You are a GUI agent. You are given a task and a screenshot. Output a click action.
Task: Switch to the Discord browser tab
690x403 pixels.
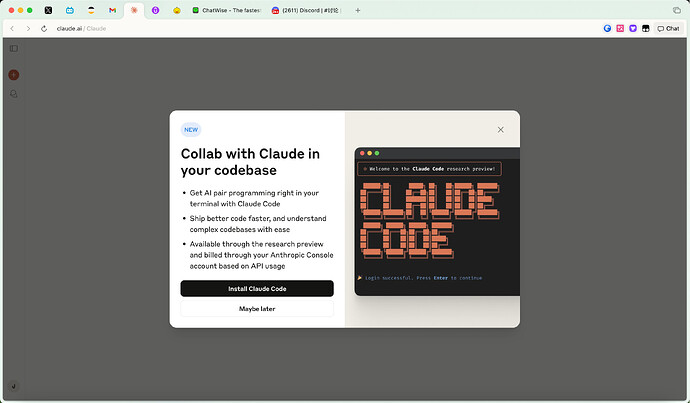tap(307, 10)
